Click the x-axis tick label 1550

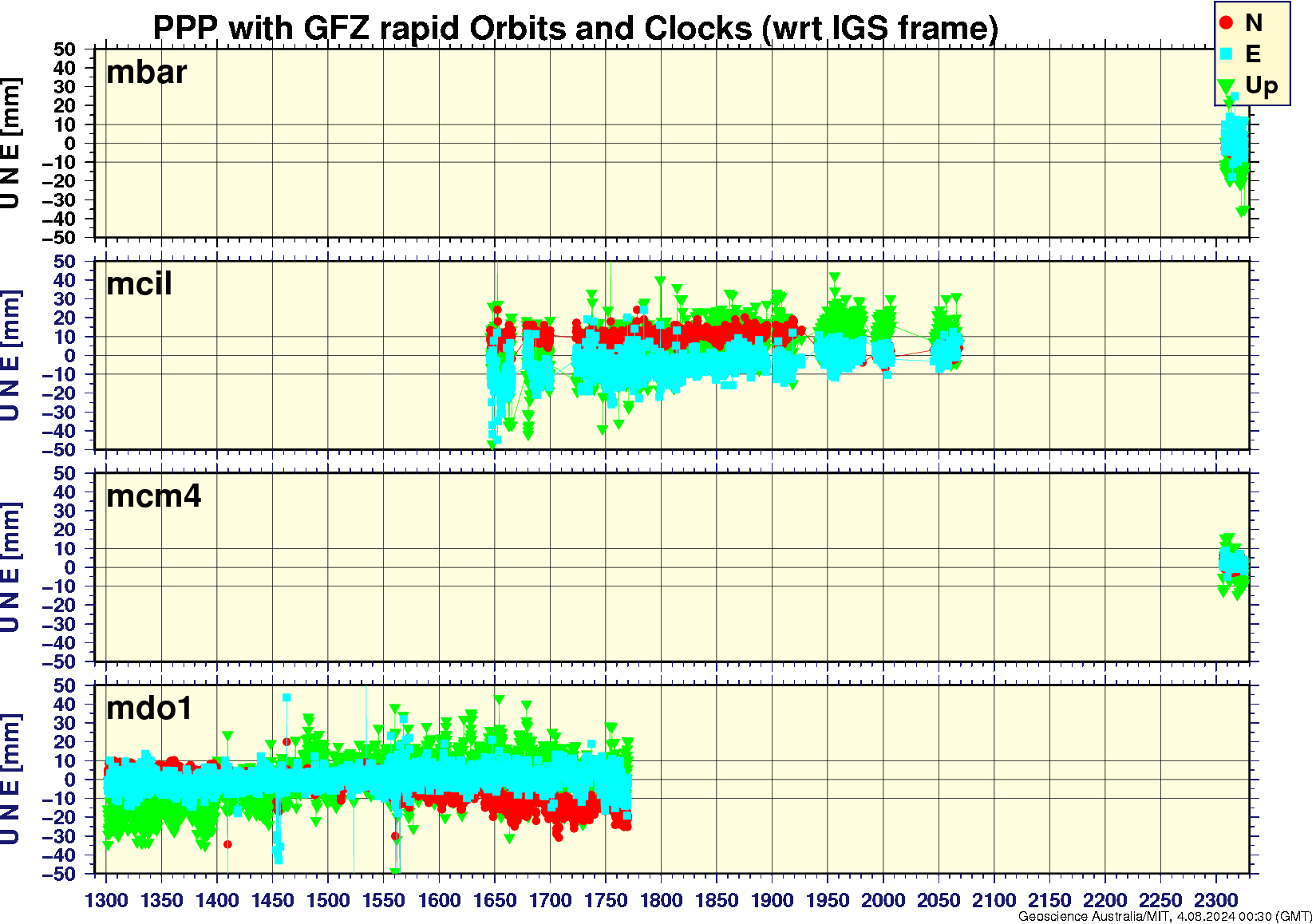point(384,900)
